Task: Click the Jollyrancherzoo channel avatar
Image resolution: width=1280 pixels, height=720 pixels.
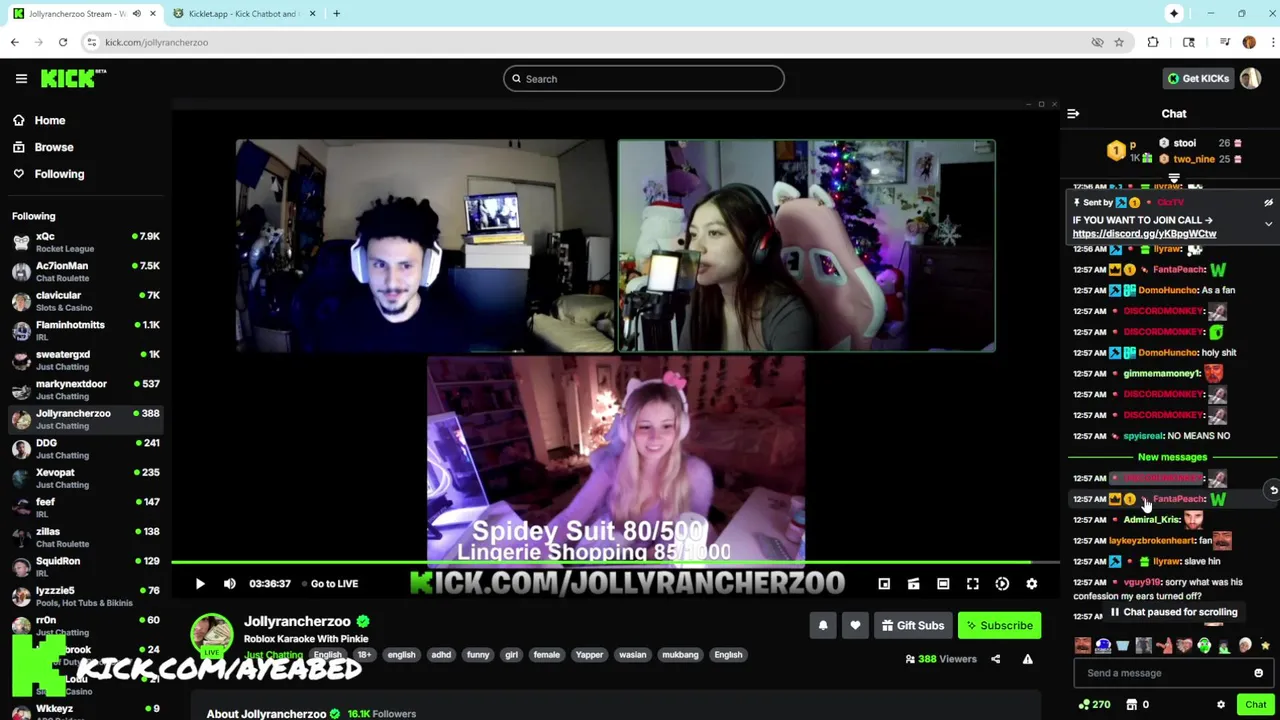Action: point(212,636)
